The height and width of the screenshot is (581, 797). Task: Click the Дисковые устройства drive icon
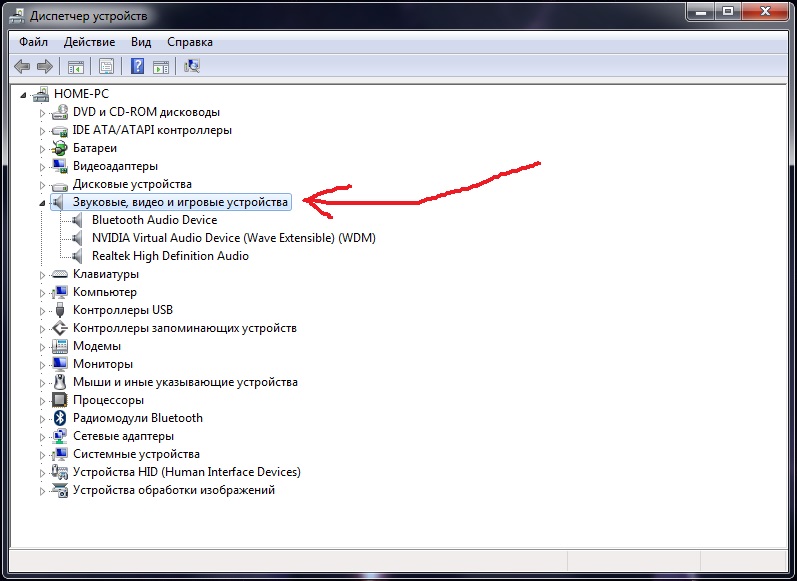60,185
